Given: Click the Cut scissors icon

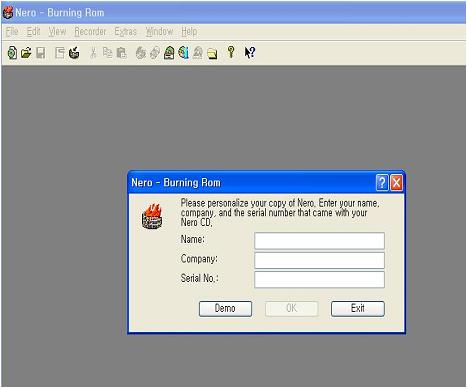Looking at the screenshot, I should click(x=93, y=53).
